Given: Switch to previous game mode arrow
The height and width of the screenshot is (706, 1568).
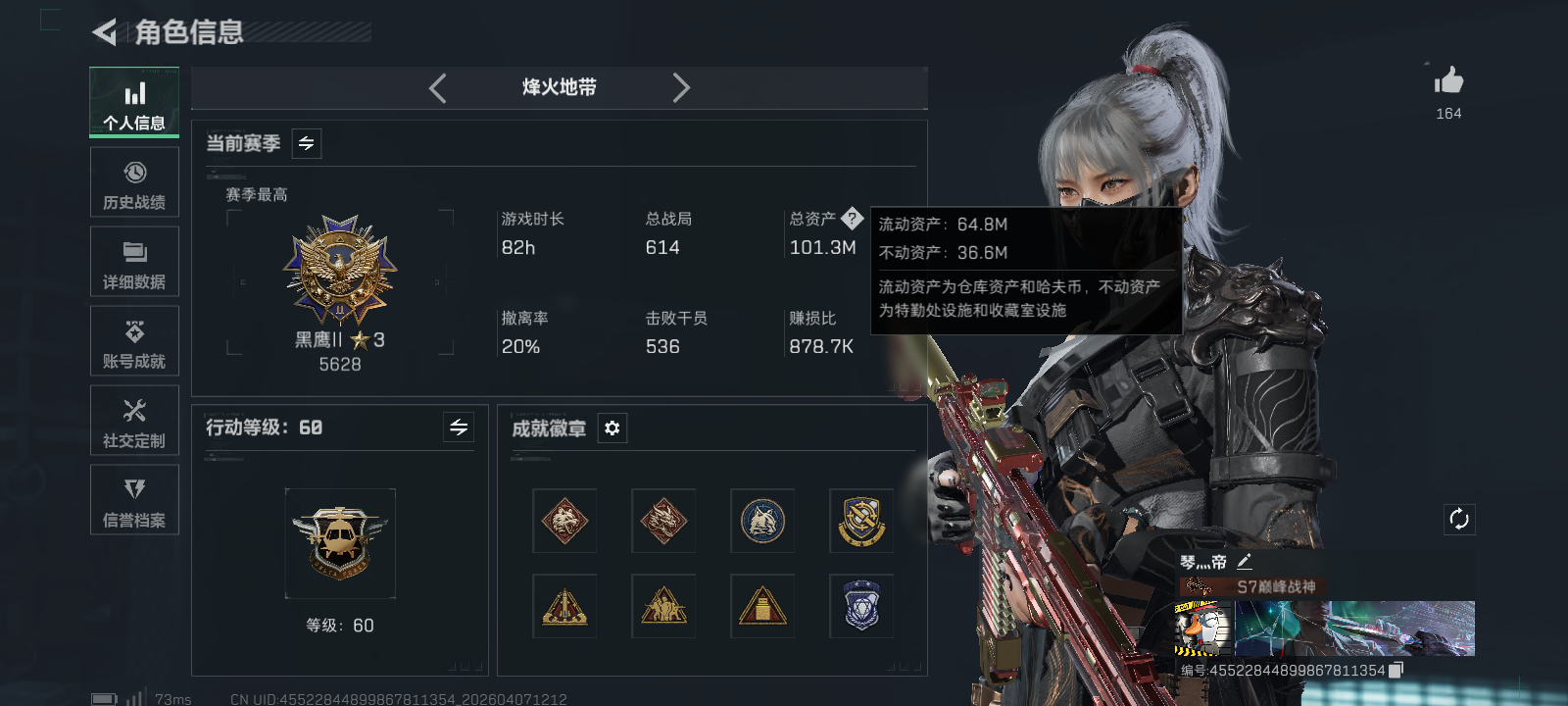Looking at the screenshot, I should (x=438, y=88).
